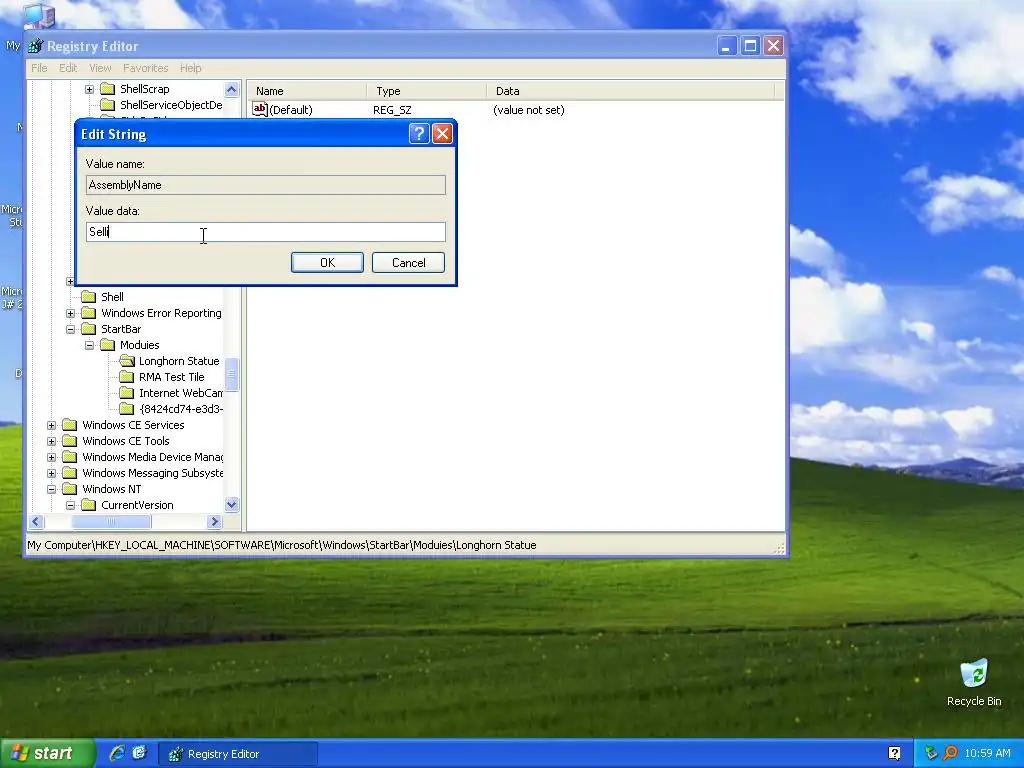Click the open Longhorn Statue folder icon
Image resolution: width=1024 pixels, height=768 pixels.
click(x=127, y=361)
